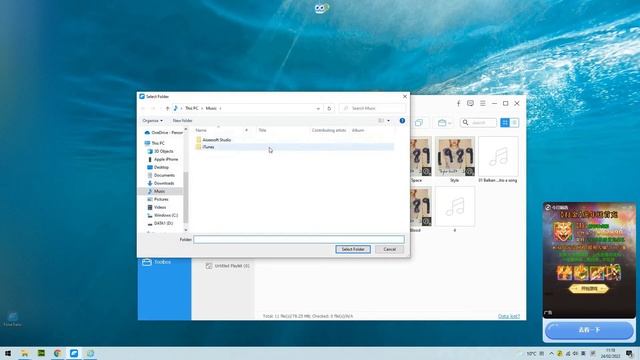Select the Space song thumbnail
Viewport: 640px width, 360px height.
coord(420,157)
